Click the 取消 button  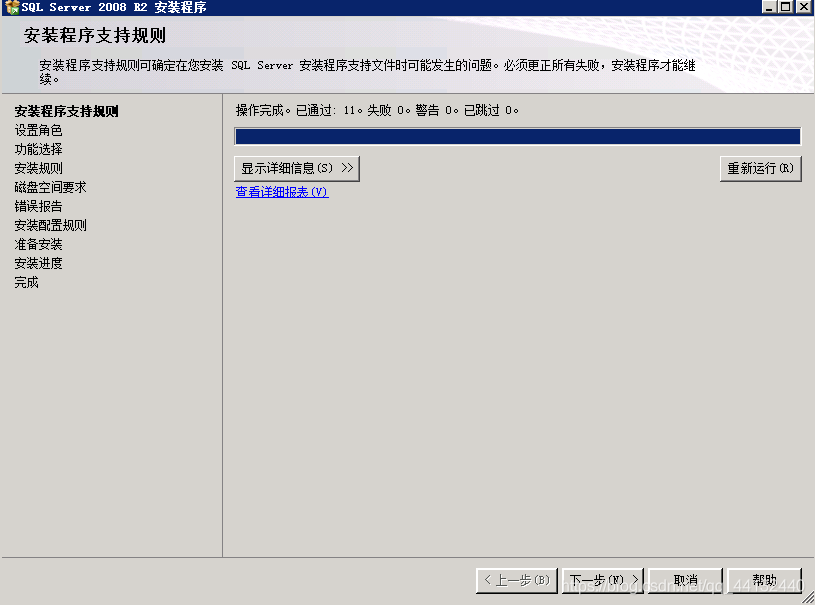pyautogui.click(x=685, y=580)
